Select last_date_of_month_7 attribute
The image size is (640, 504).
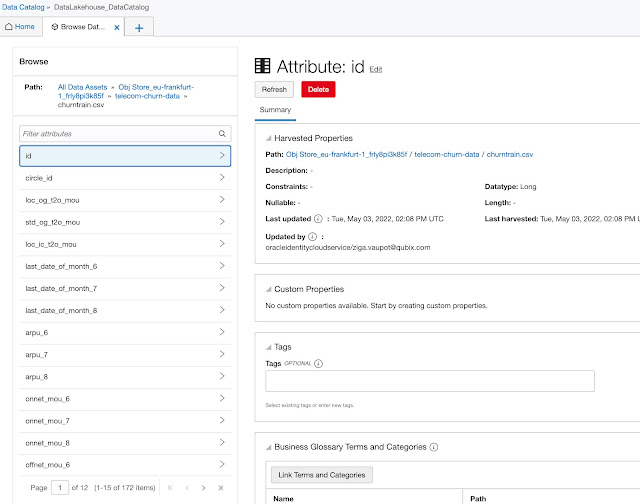(125, 288)
